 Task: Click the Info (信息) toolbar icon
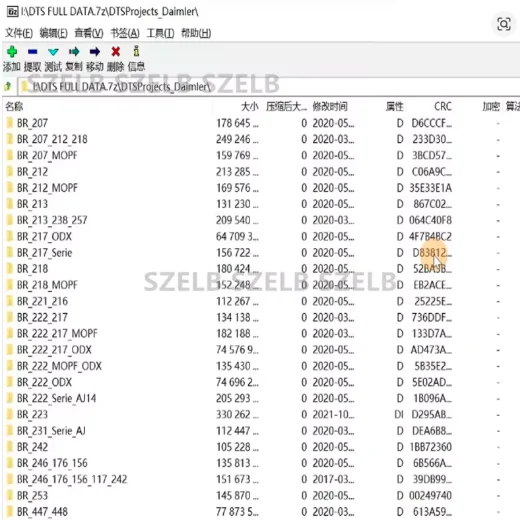pos(136,51)
